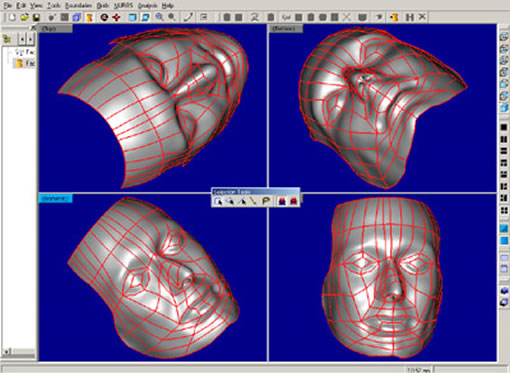Click the four-viewport layout icon in right sidebar
The height and width of the screenshot is (373, 510).
coord(504,210)
